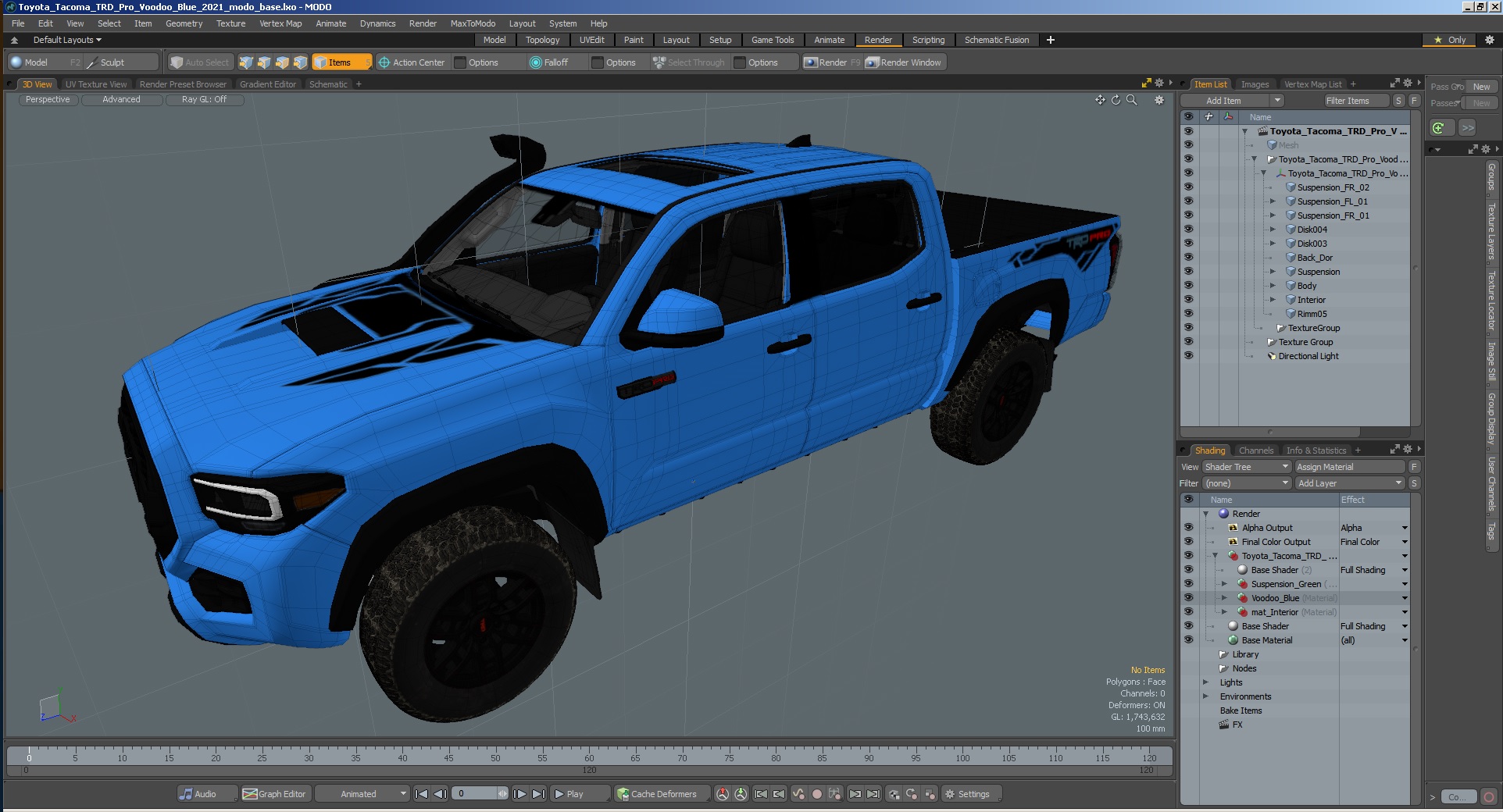The height and width of the screenshot is (812, 1503).
Task: Select Polygons mode cube icon
Action: [282, 62]
